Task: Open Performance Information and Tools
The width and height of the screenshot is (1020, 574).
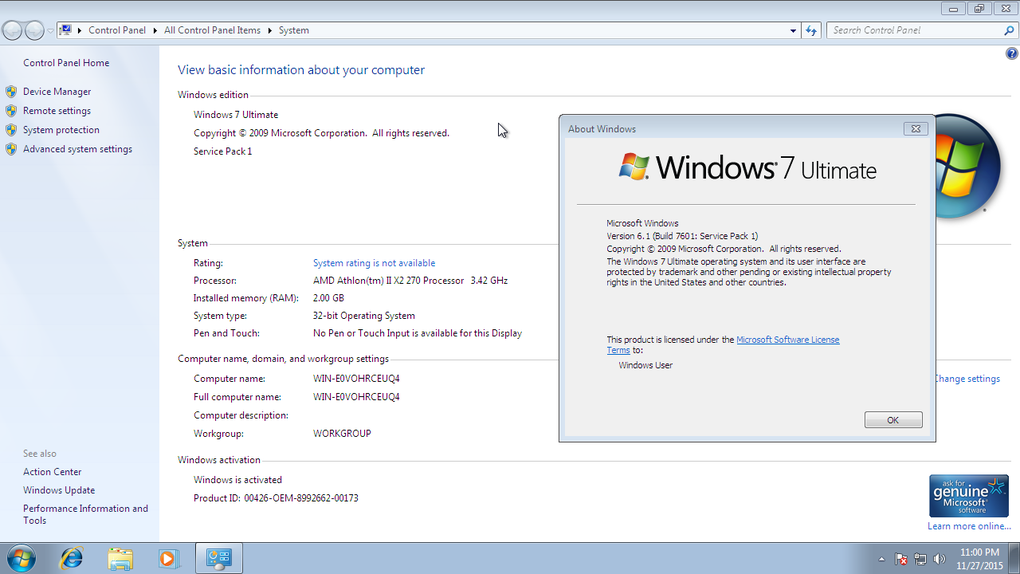Action: pyautogui.click(x=85, y=514)
